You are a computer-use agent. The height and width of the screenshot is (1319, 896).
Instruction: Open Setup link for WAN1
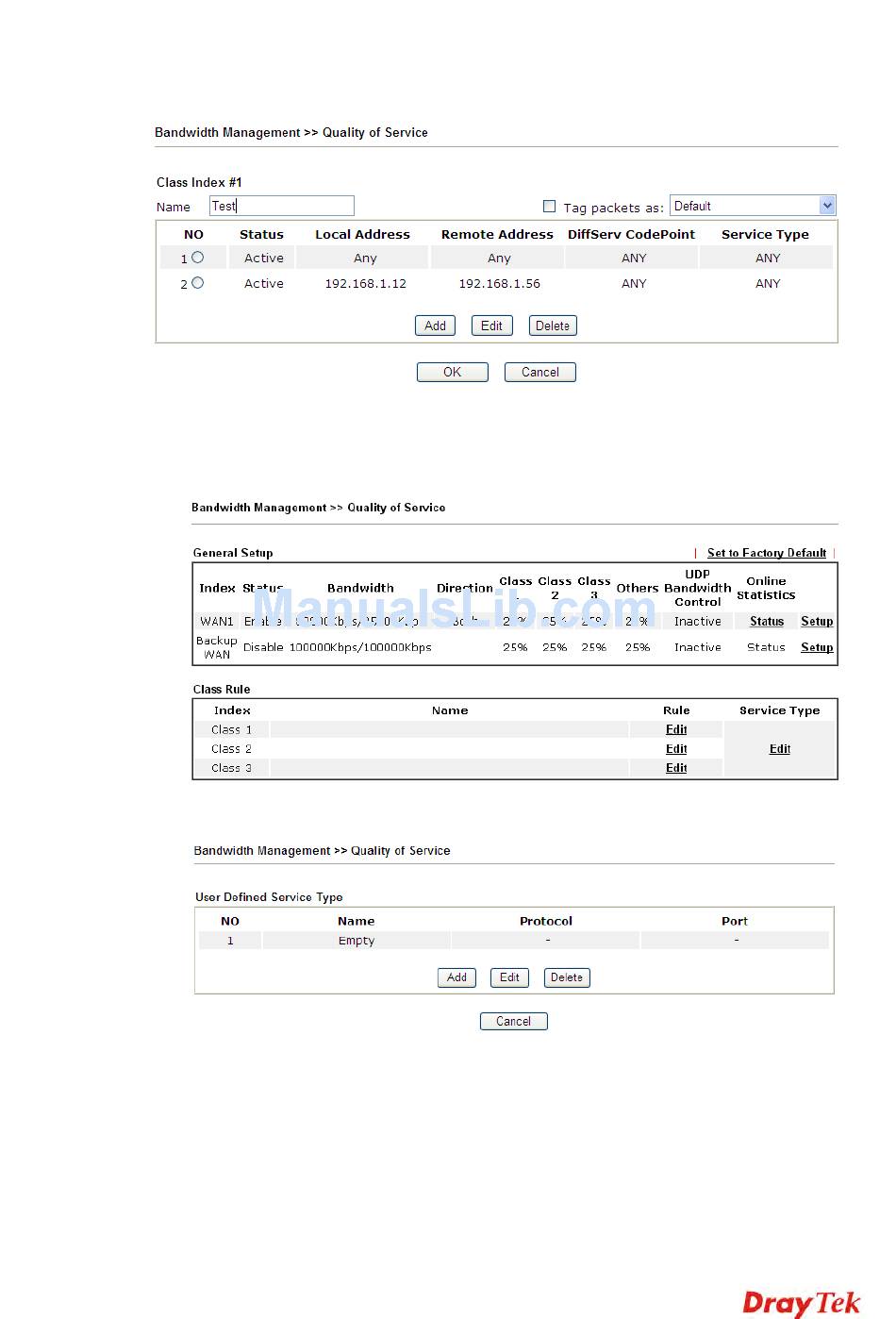click(817, 621)
